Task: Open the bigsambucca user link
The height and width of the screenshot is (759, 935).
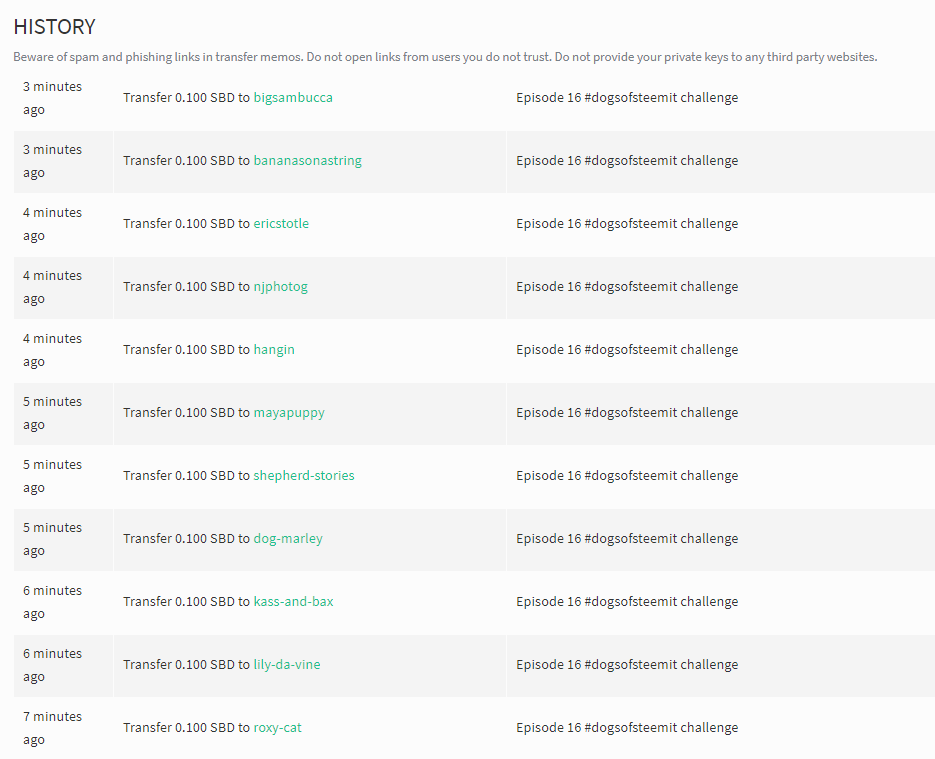Action: (x=293, y=98)
